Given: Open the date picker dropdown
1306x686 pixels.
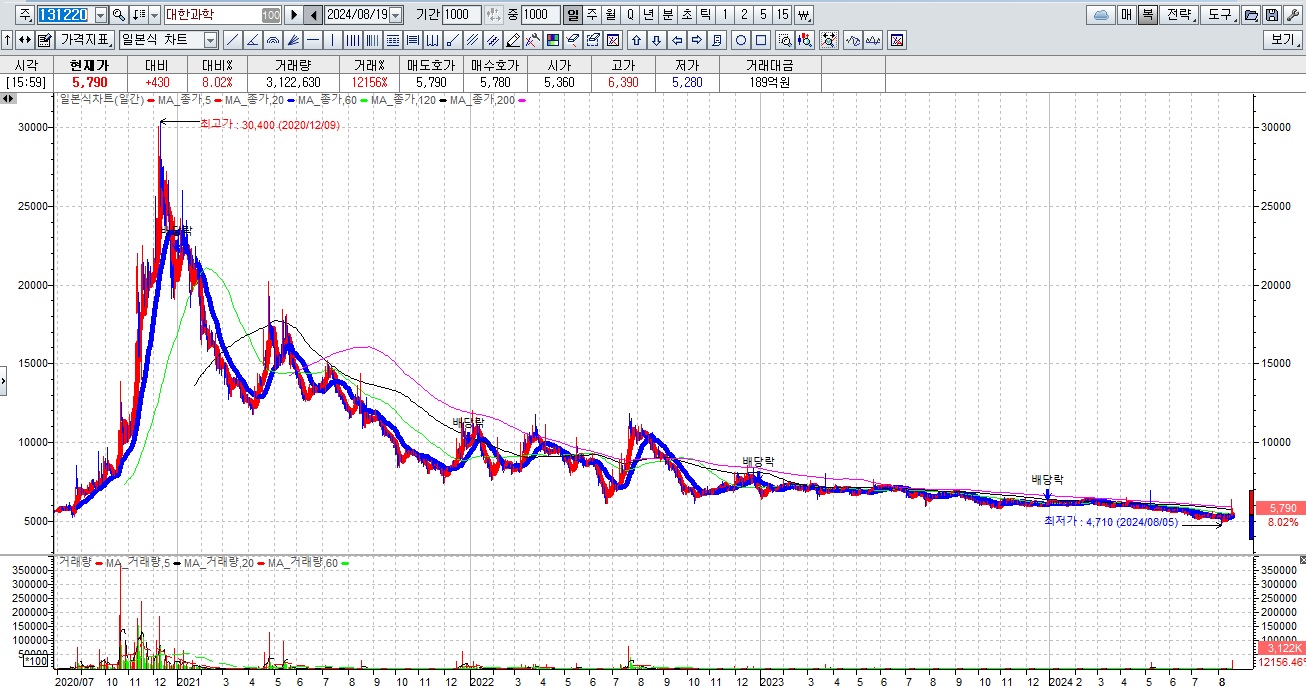Looking at the screenshot, I should coord(395,15).
